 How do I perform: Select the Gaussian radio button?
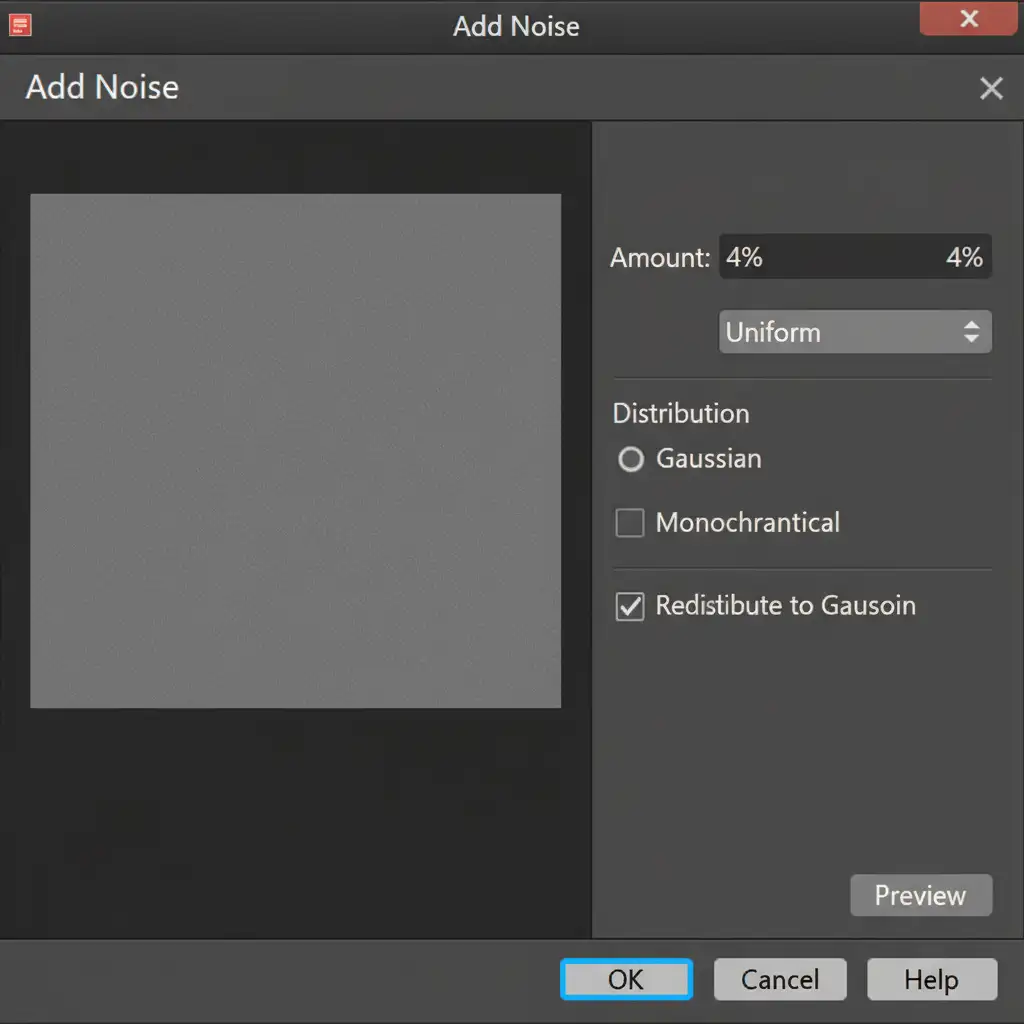click(631, 460)
